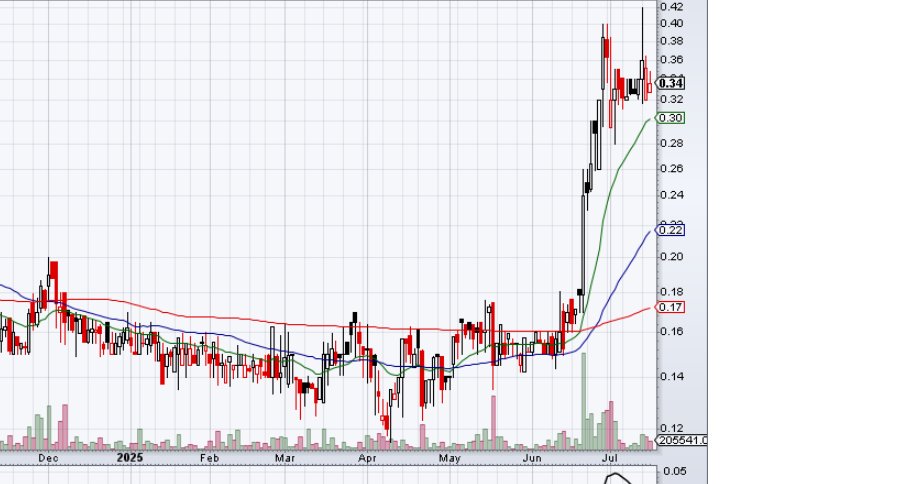Click the 0.26 price axis label
Screen dimensions: 901x484
(x=672, y=168)
